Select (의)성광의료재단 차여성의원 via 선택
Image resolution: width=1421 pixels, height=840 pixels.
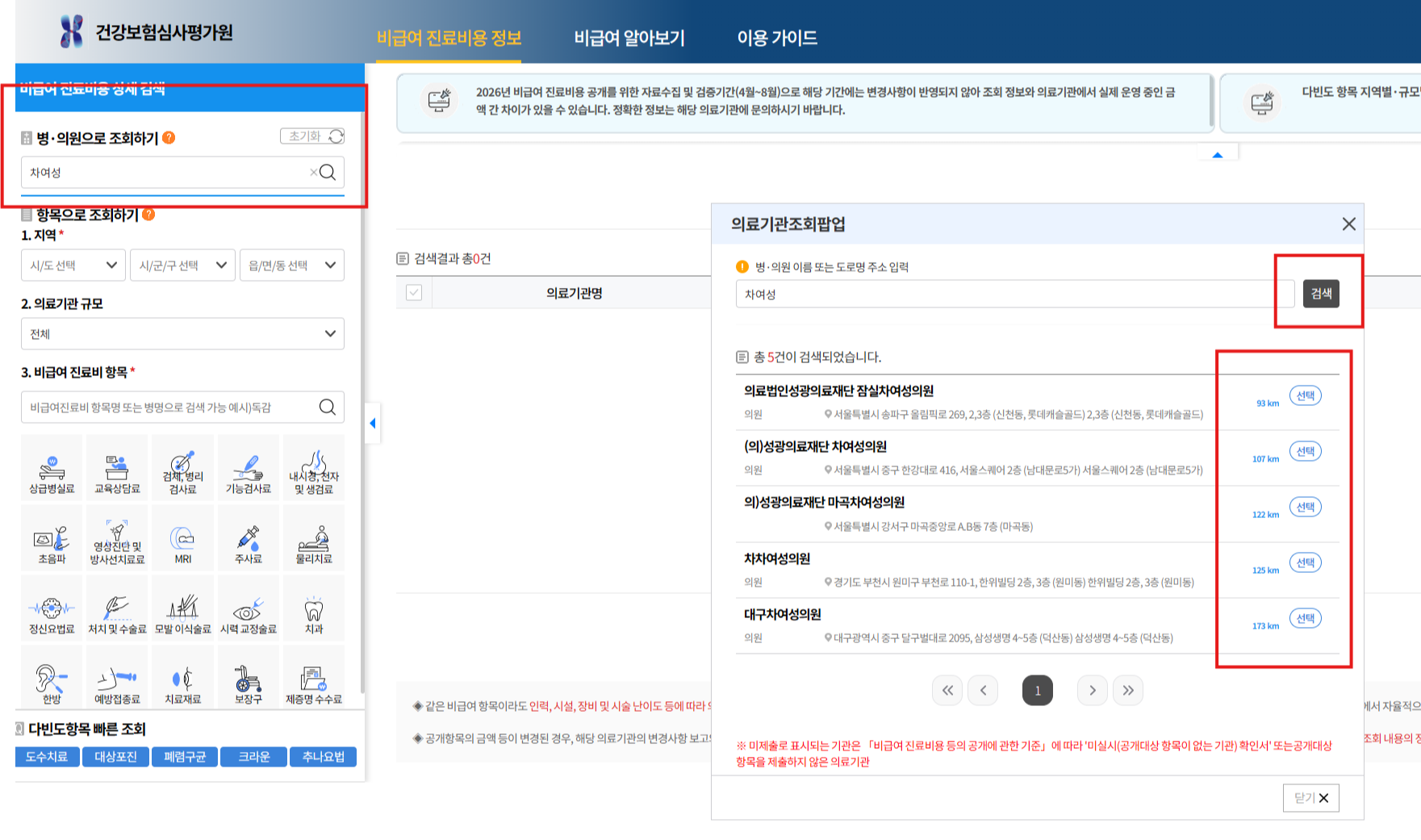tap(1306, 451)
